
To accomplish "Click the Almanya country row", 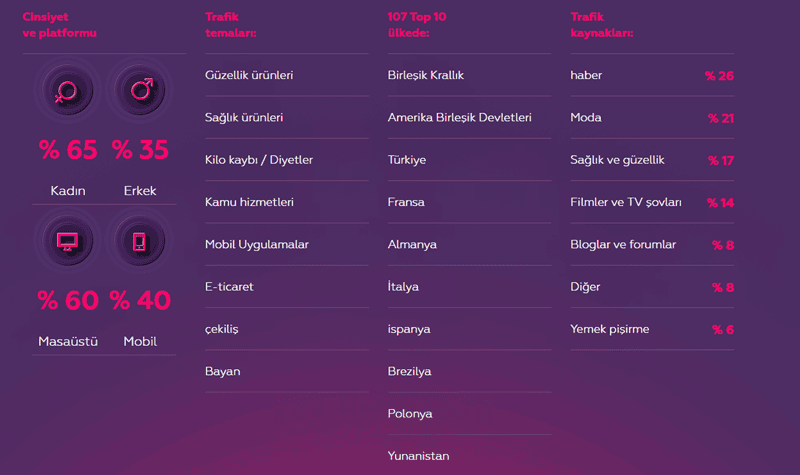I will (x=410, y=244).
